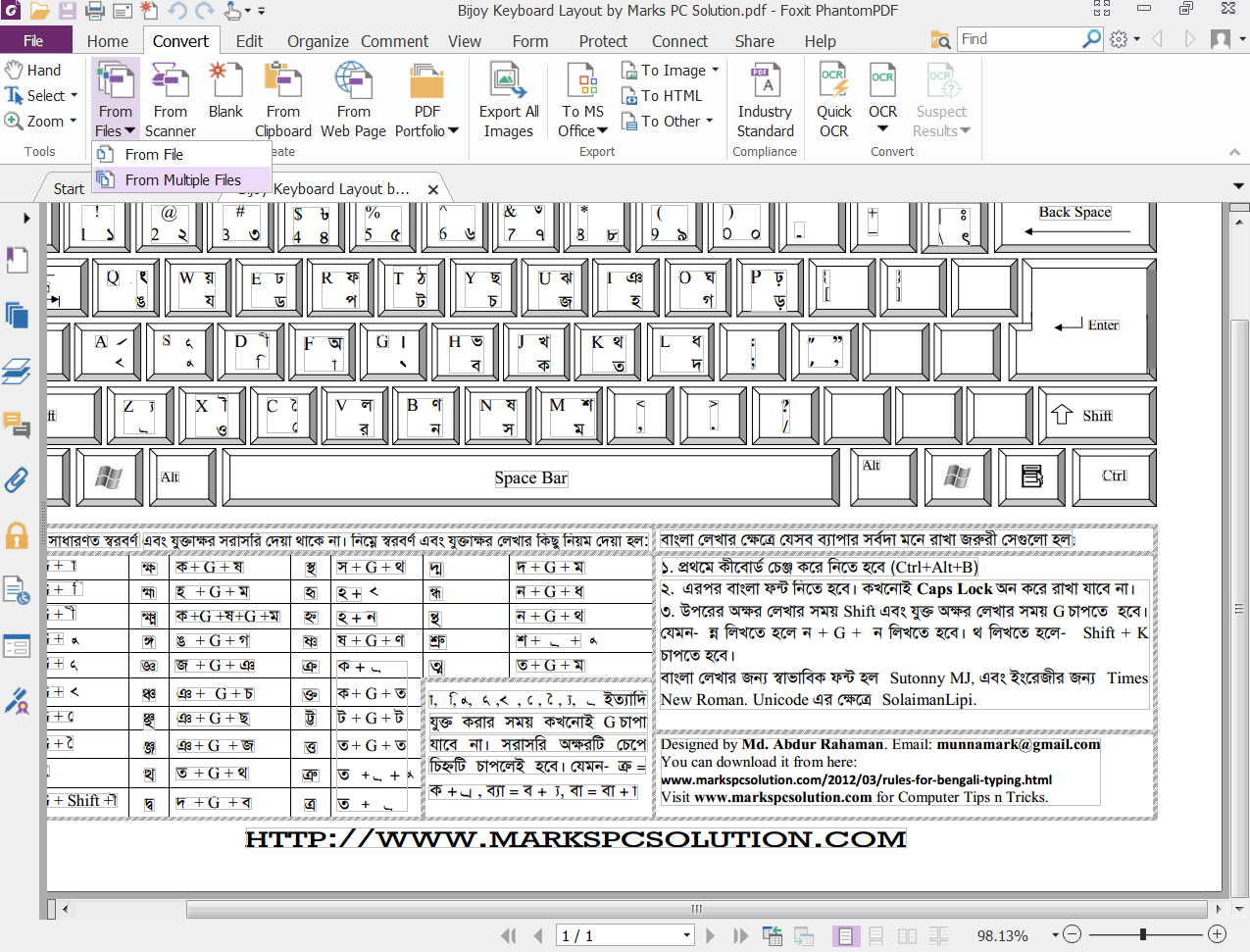1250x952 pixels.
Task: Open the zoom percentage dropdown
Action: [x=1056, y=935]
